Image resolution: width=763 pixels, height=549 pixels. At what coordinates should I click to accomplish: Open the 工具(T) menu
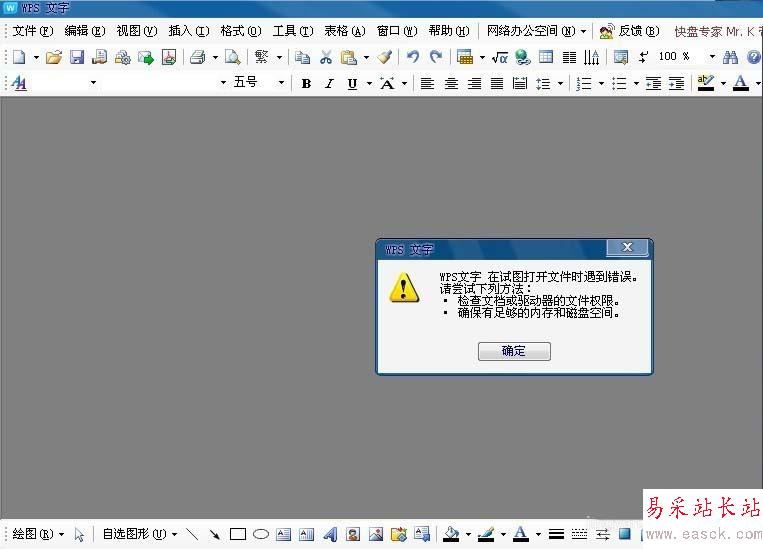pyautogui.click(x=293, y=31)
